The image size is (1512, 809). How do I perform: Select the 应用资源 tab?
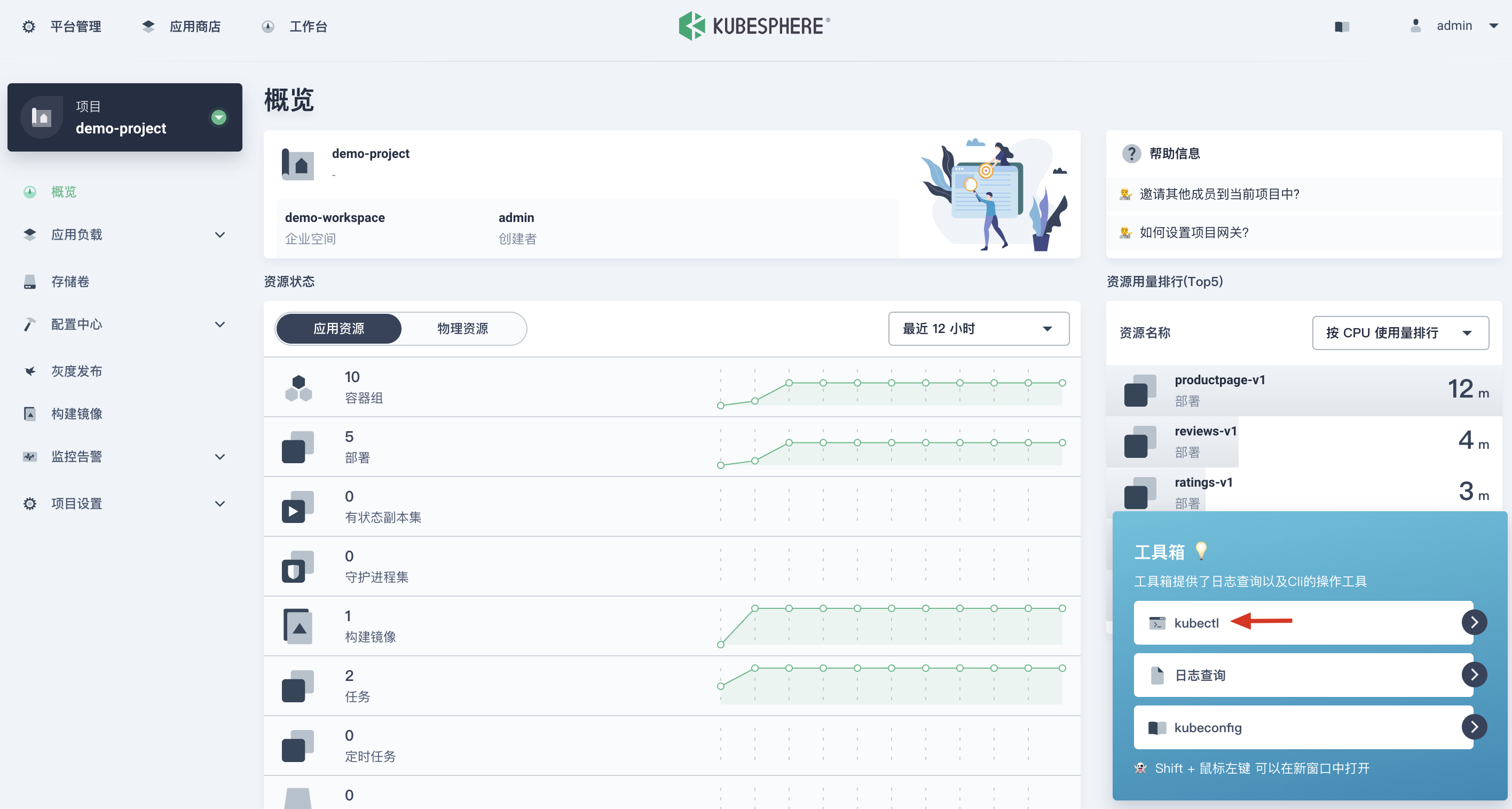338,329
